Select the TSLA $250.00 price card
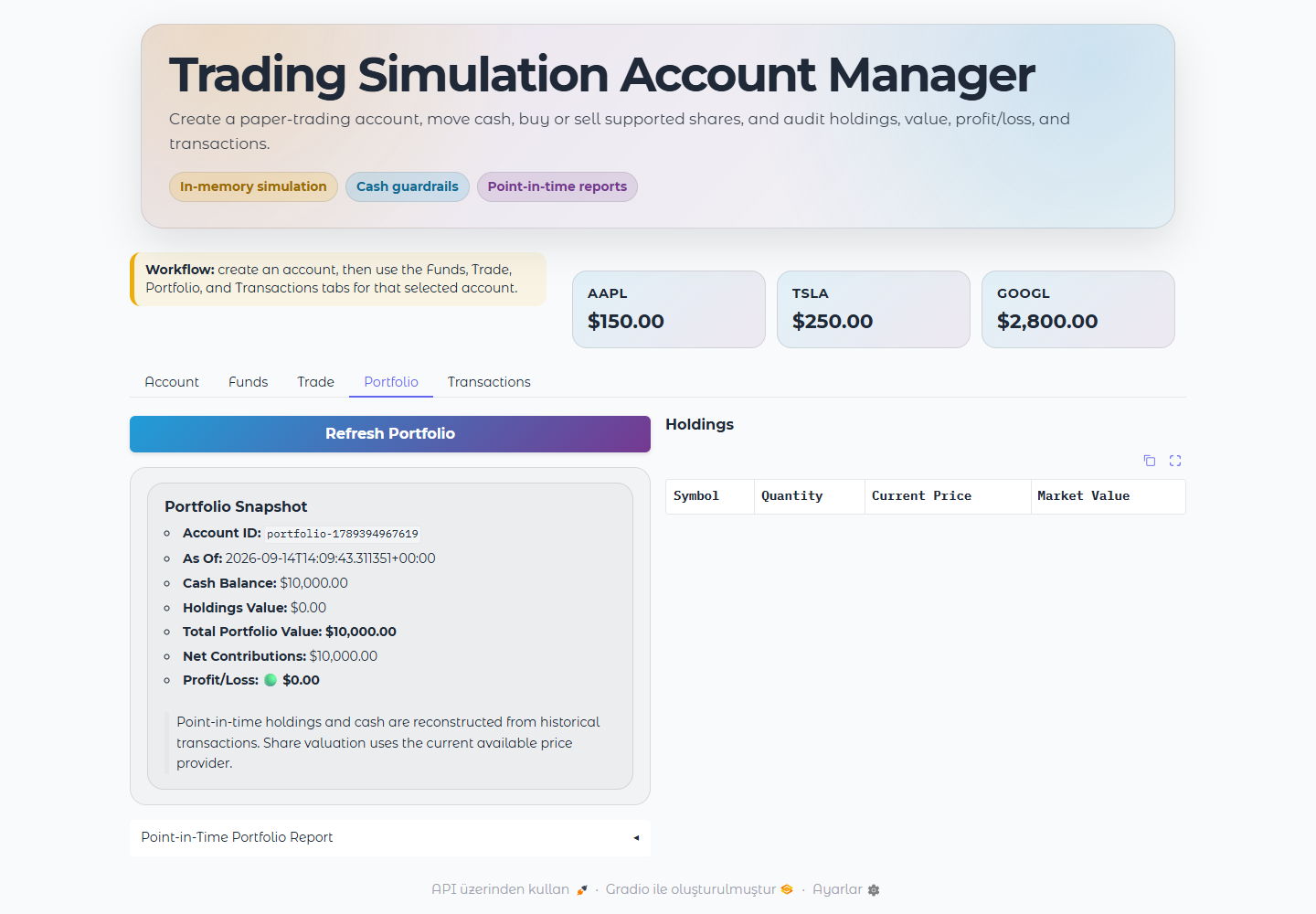The width and height of the screenshot is (1316, 914). (874, 309)
